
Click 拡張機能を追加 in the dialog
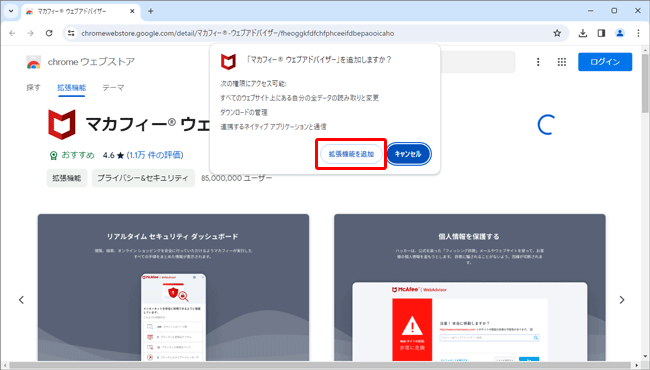click(x=351, y=154)
